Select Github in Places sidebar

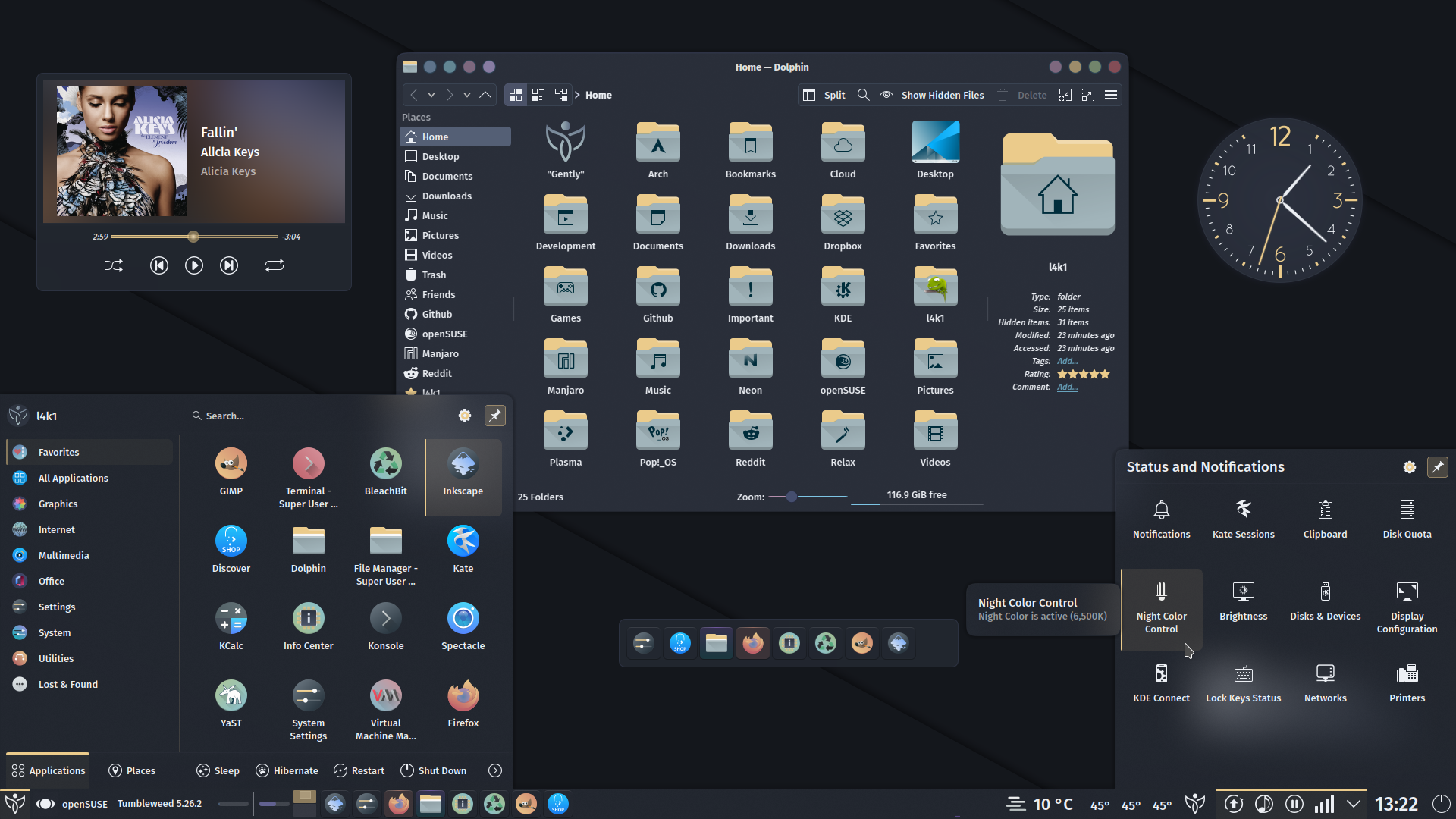[x=455, y=314]
